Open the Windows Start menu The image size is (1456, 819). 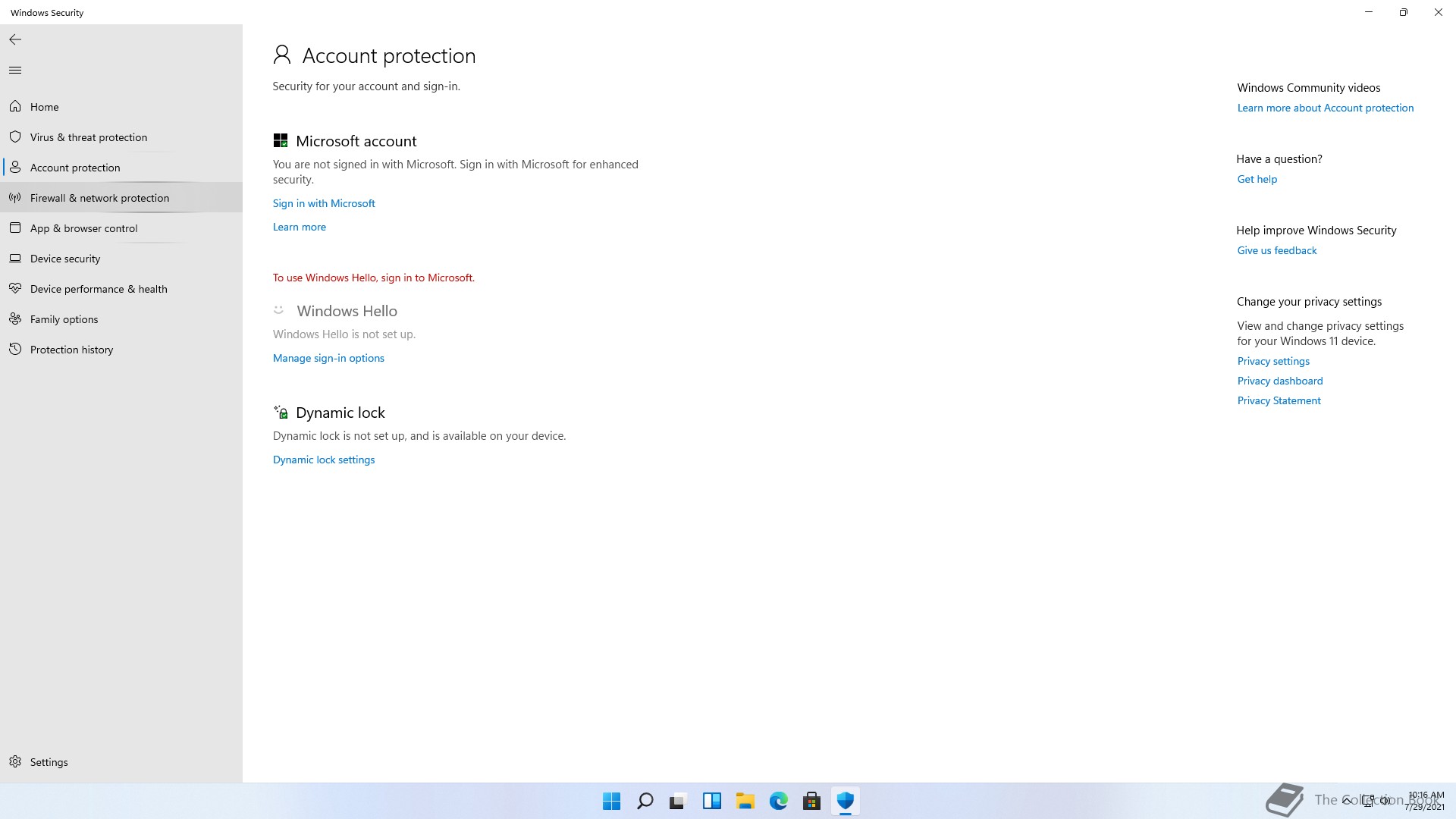pos(611,801)
